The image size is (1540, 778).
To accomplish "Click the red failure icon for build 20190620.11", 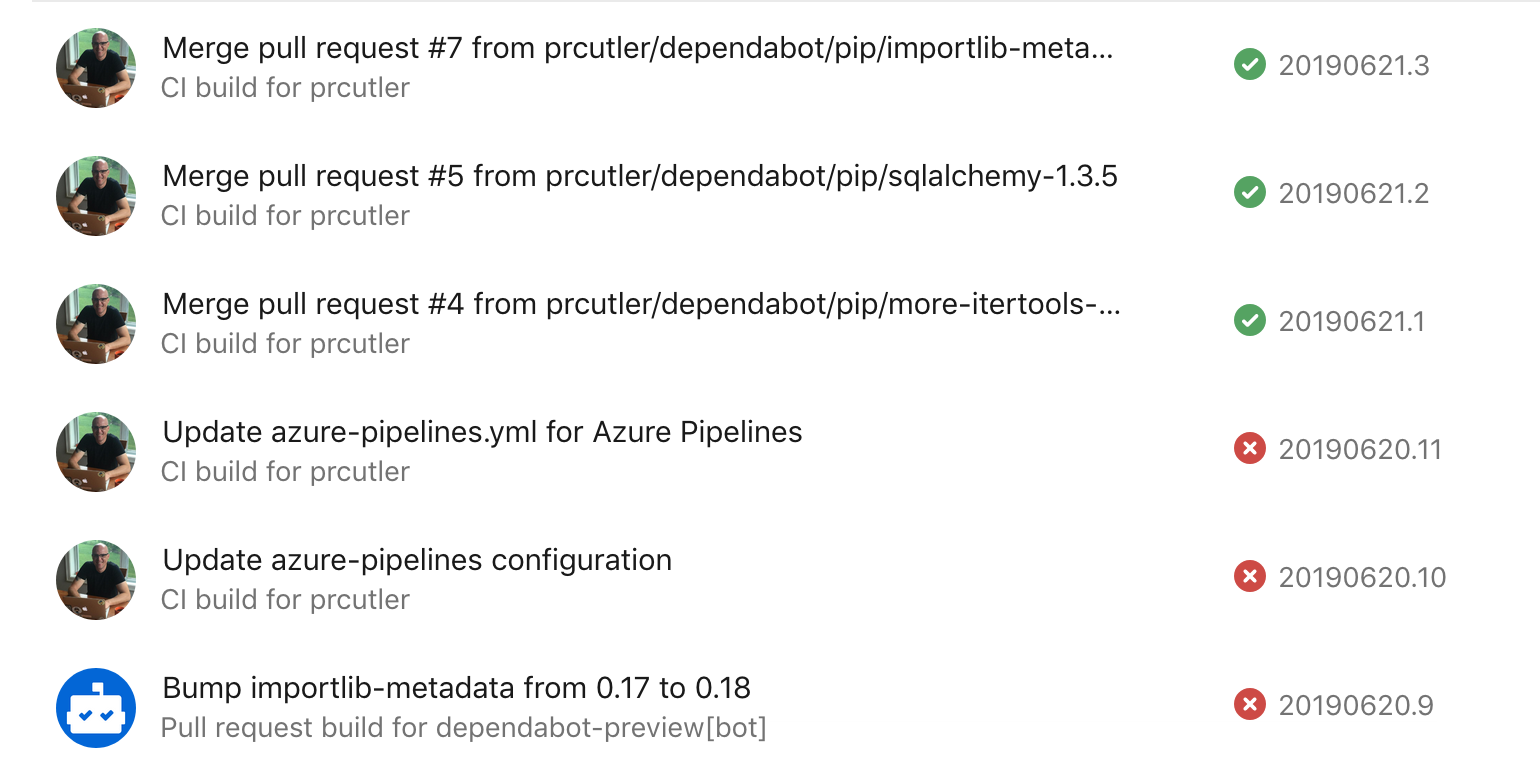I will click(x=1249, y=448).
